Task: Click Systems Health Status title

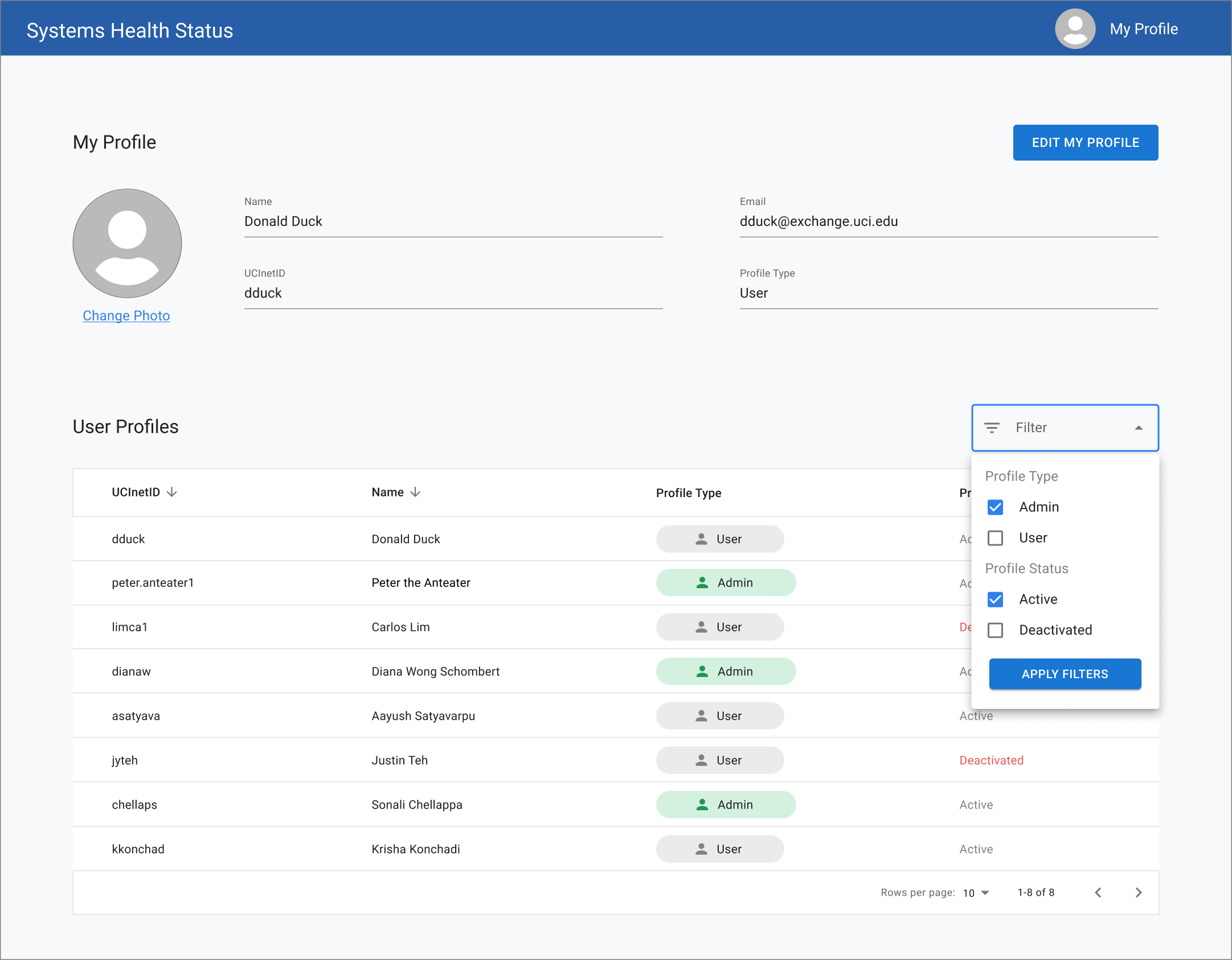Action: click(130, 30)
